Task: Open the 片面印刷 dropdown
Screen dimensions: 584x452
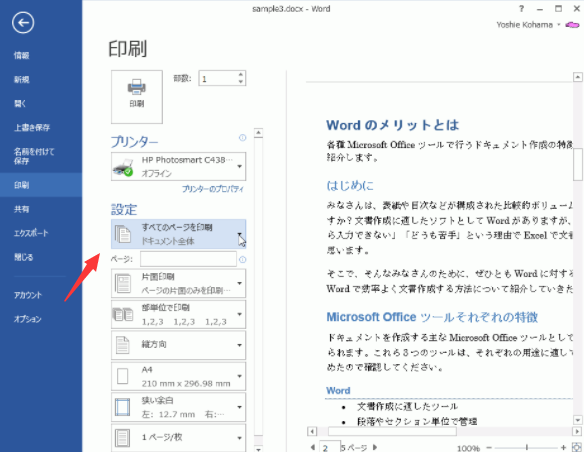Action: click(x=178, y=283)
